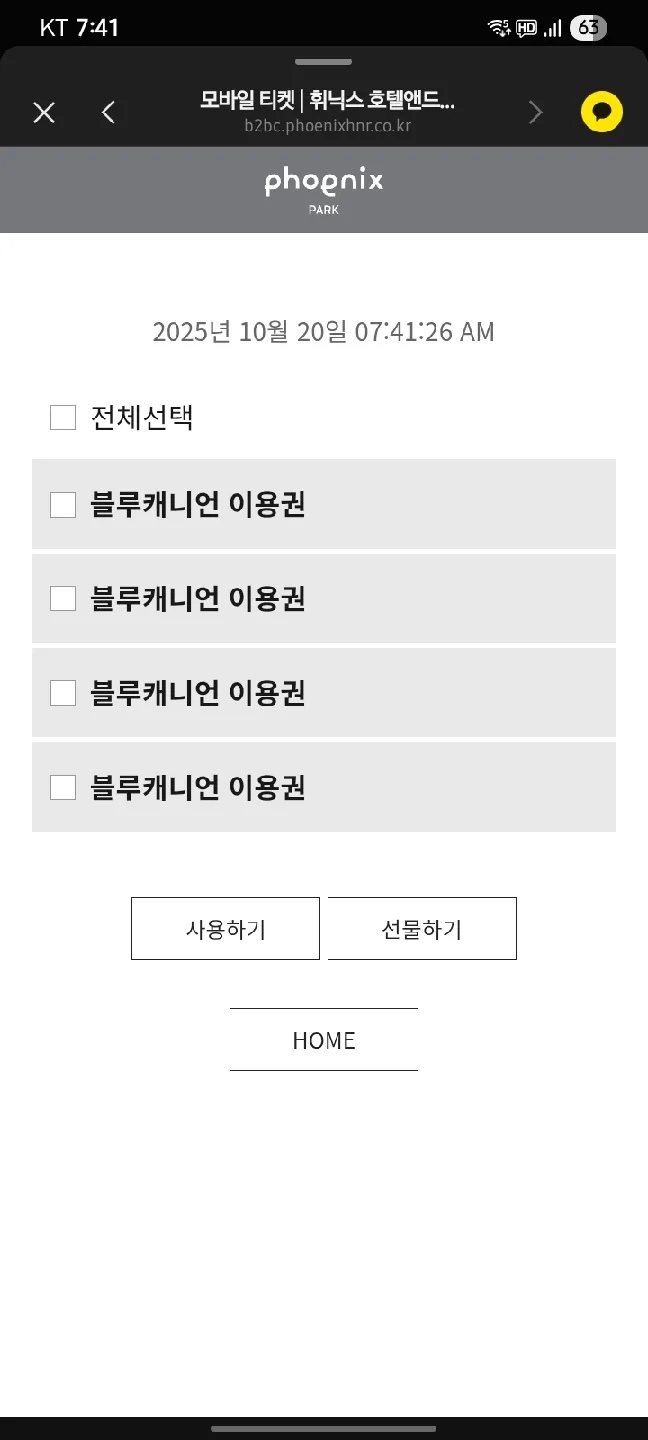The height and width of the screenshot is (1440, 648).
Task: Tap the forward arrow in the browser bar
Action: (x=535, y=112)
